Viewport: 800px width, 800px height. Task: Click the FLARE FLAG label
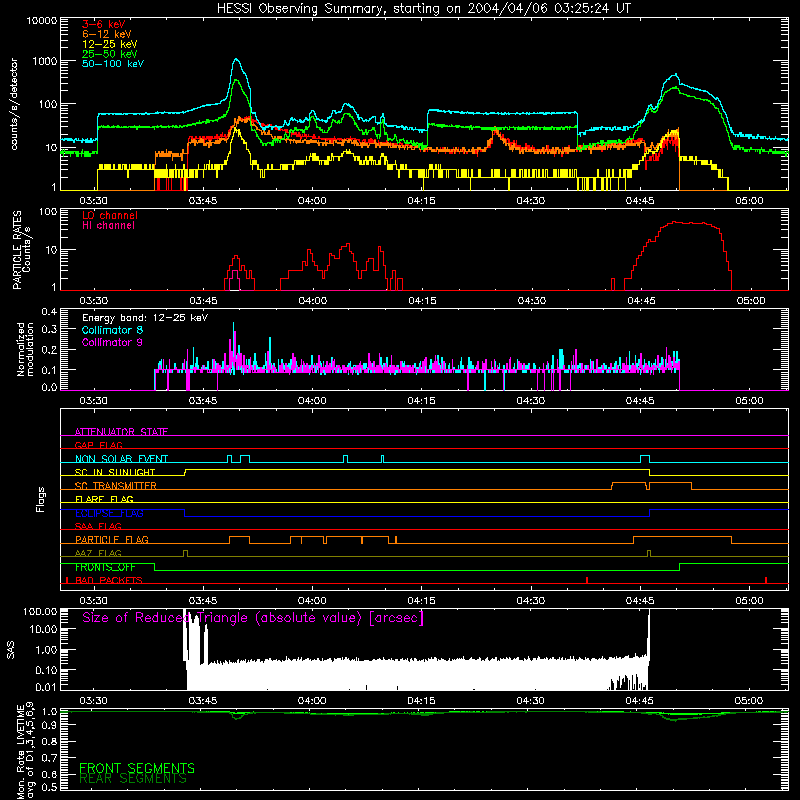point(104,499)
